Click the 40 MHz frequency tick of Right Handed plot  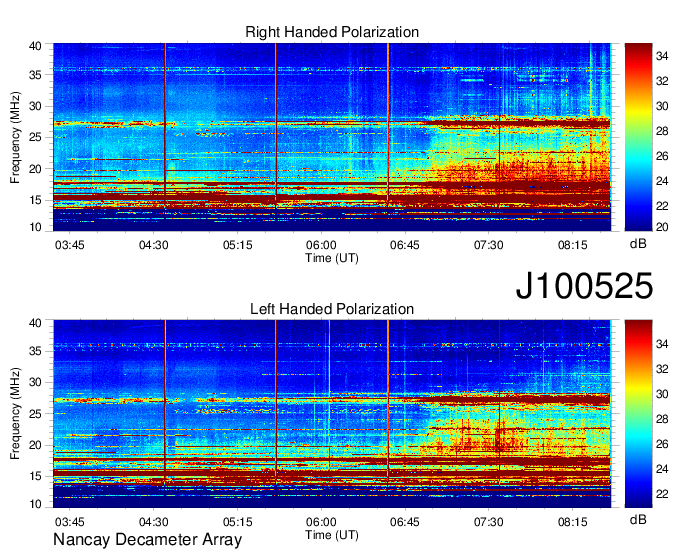pyautogui.click(x=36, y=46)
